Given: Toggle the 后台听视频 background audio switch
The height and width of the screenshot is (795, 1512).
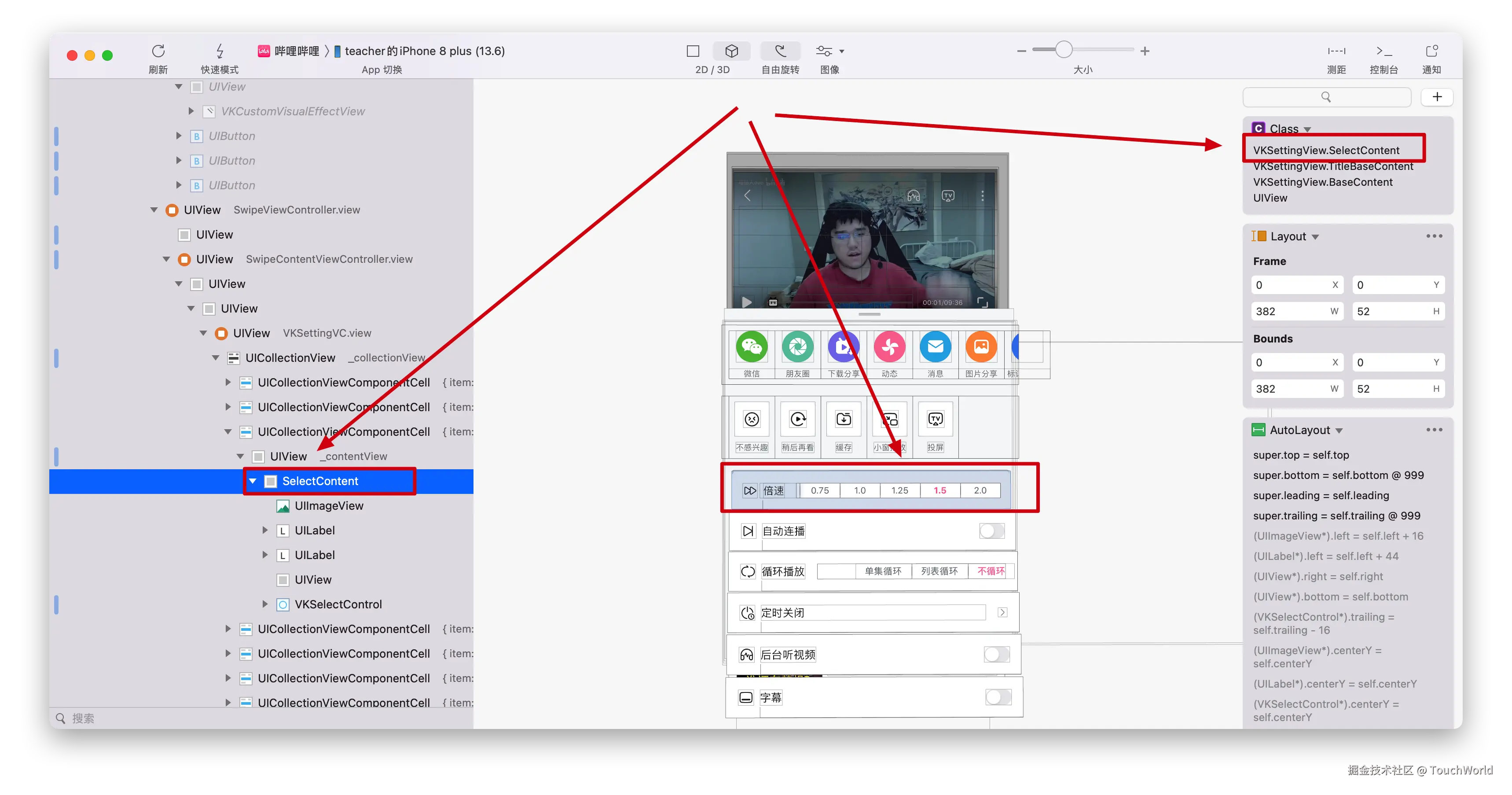Looking at the screenshot, I should coord(996,654).
